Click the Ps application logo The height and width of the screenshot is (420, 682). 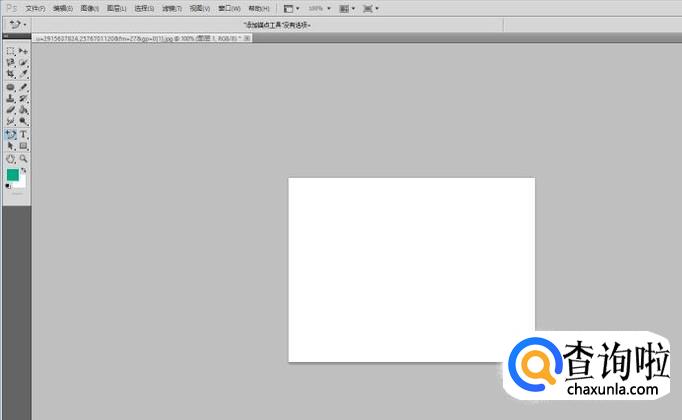click(x=11, y=8)
